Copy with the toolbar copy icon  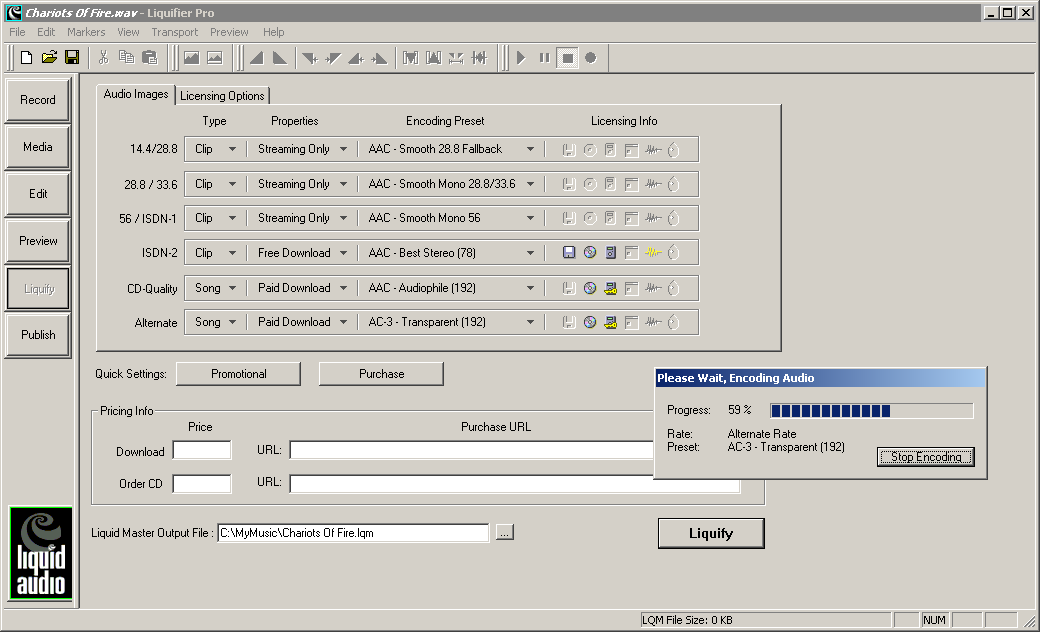click(126, 58)
